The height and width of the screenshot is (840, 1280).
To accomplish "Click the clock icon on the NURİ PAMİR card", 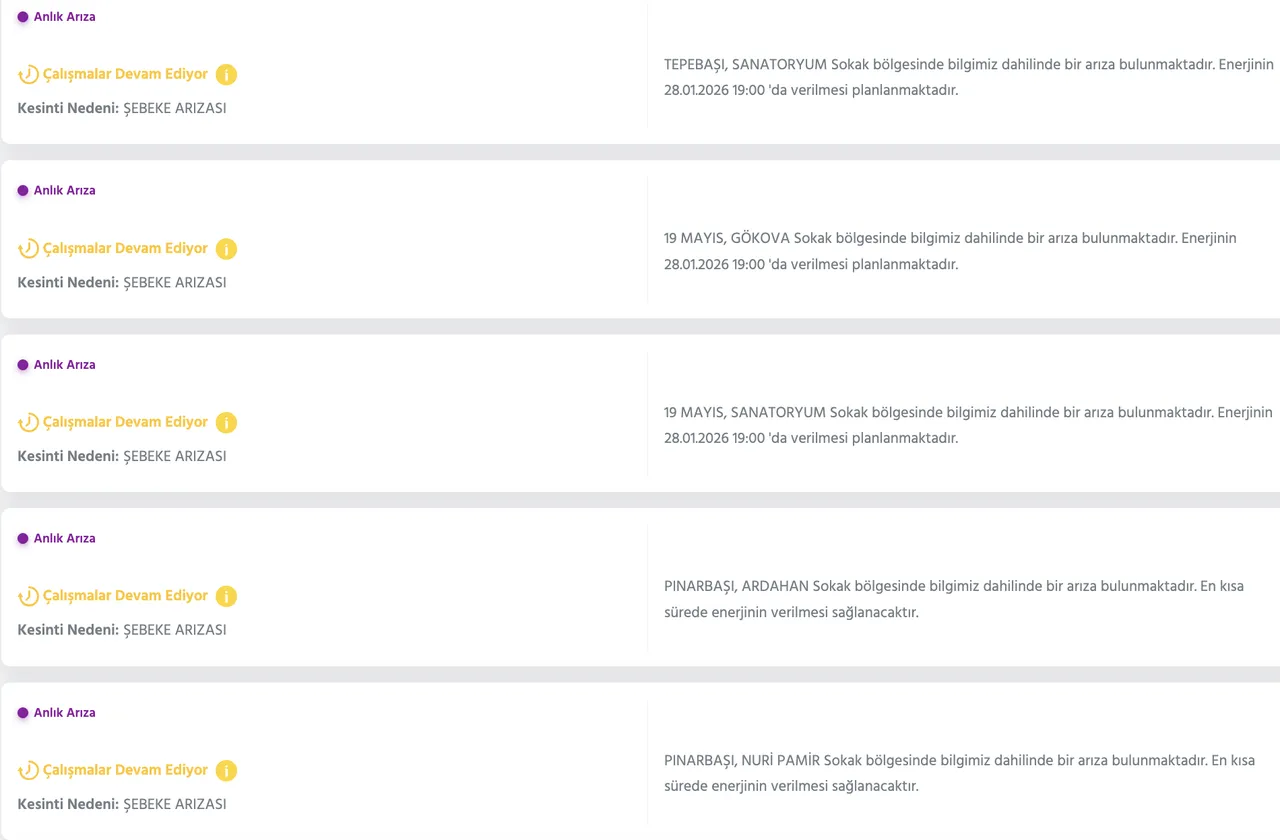I will tap(29, 771).
